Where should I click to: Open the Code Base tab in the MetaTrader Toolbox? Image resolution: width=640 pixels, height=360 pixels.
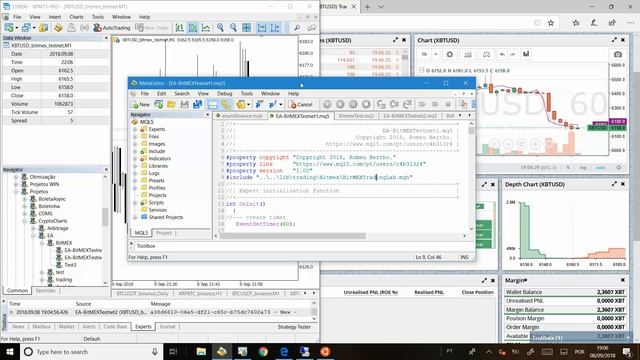click(115, 327)
